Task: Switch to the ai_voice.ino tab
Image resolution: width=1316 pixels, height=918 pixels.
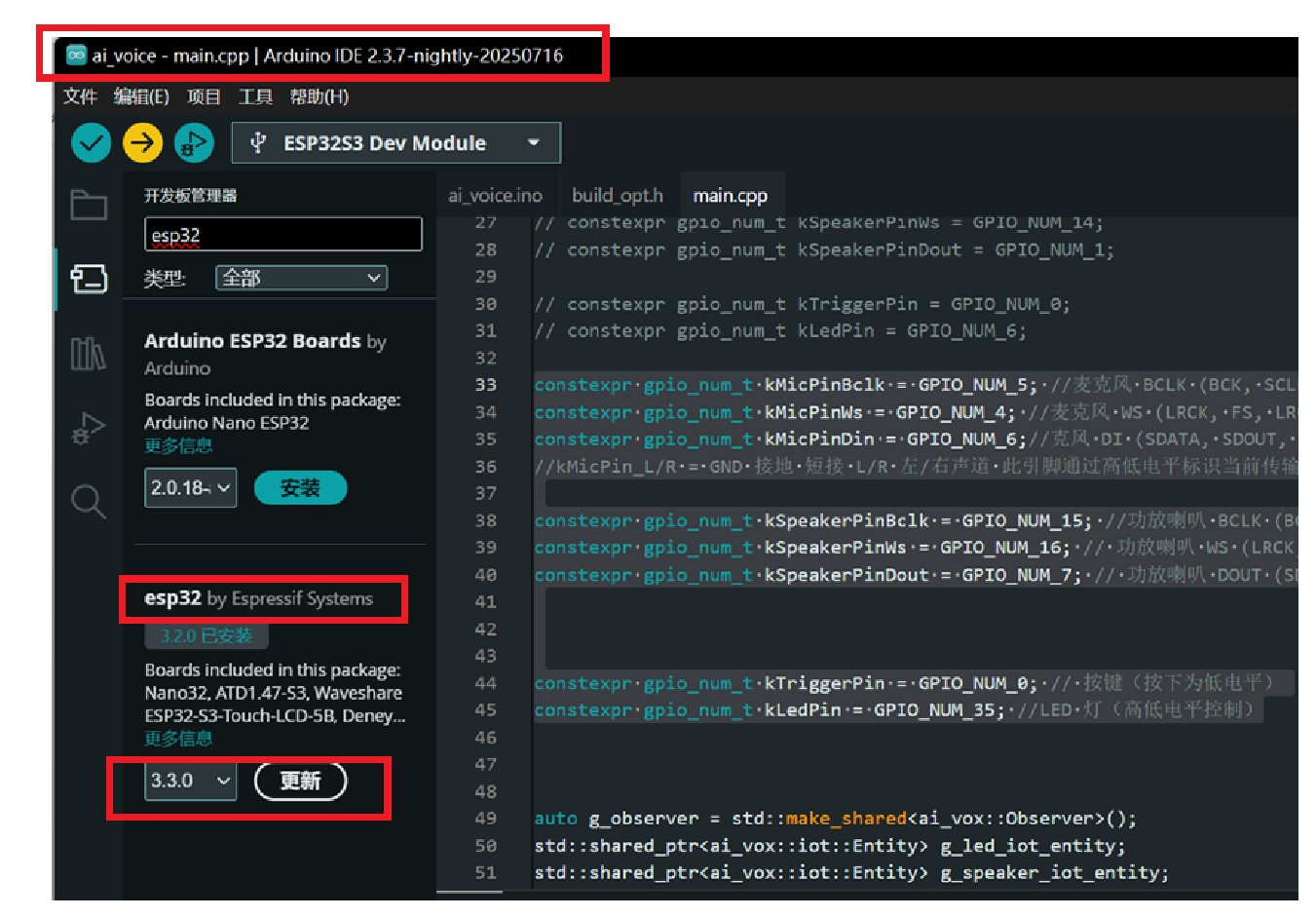Action: [495, 196]
